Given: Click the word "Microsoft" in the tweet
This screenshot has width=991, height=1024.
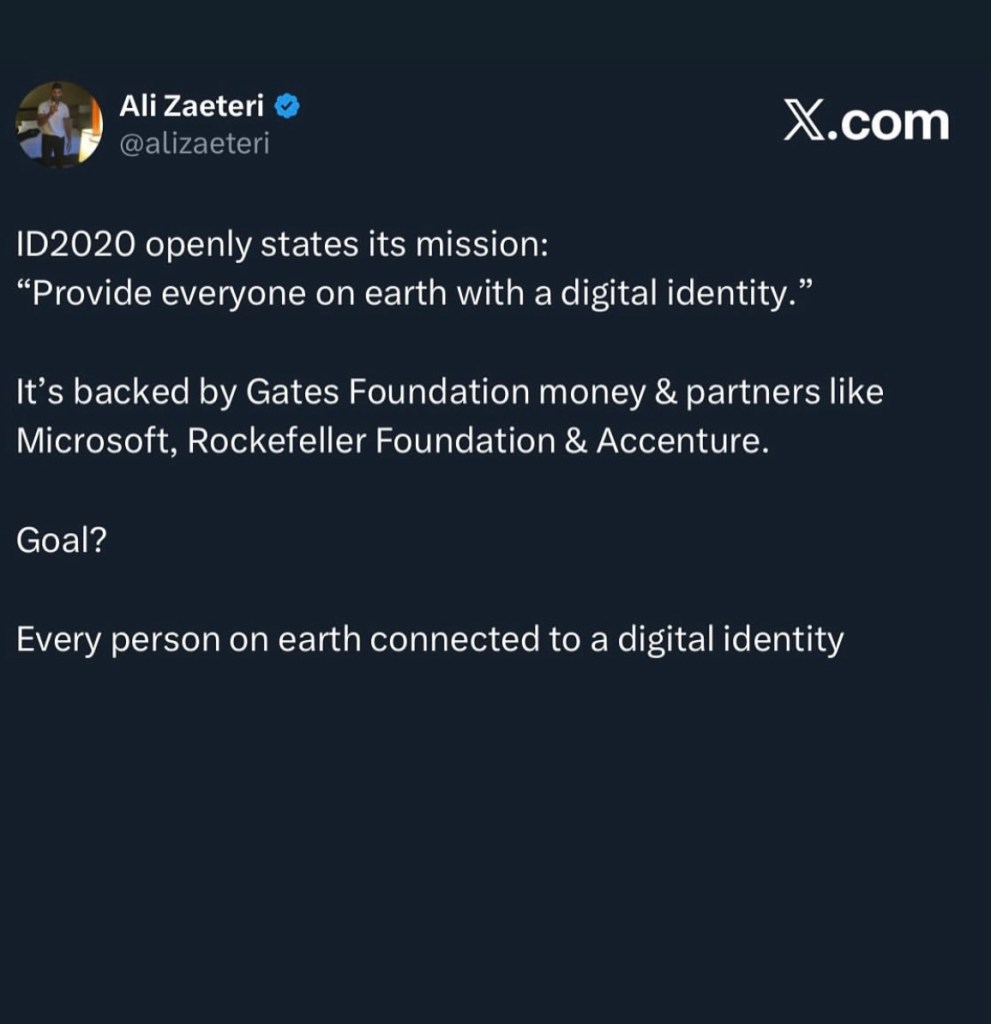Looking at the screenshot, I should 96,441.
